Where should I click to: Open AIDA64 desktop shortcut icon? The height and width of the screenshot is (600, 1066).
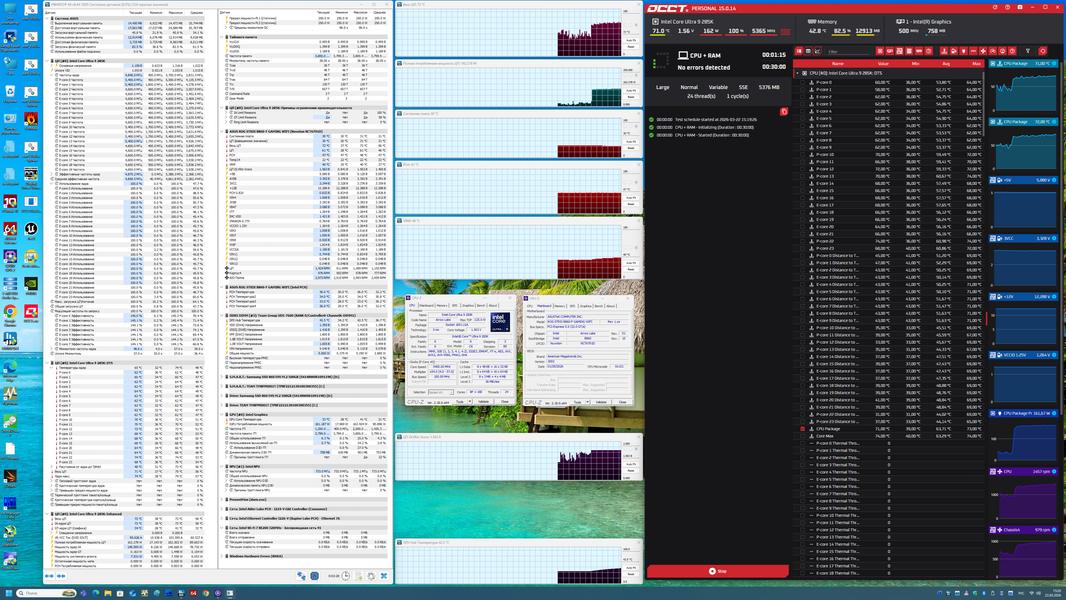tap(10, 231)
